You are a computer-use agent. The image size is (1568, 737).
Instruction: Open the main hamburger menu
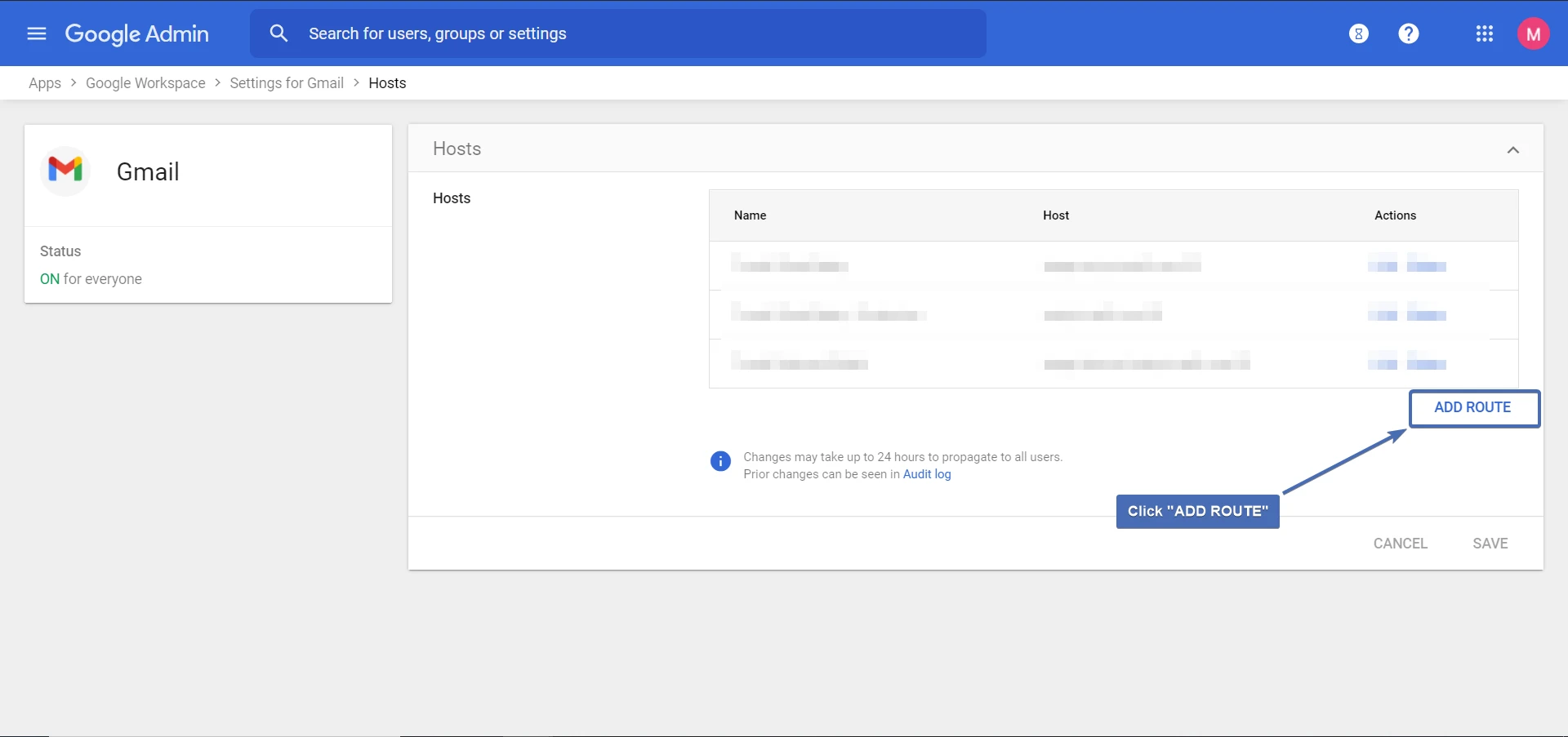coord(37,33)
